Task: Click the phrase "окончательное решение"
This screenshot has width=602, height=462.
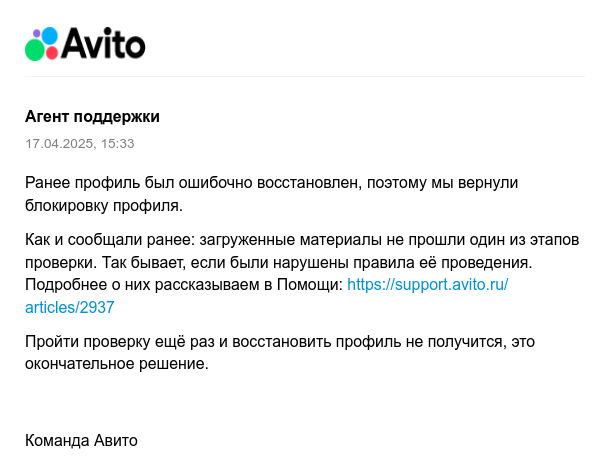Action: click(x=116, y=364)
